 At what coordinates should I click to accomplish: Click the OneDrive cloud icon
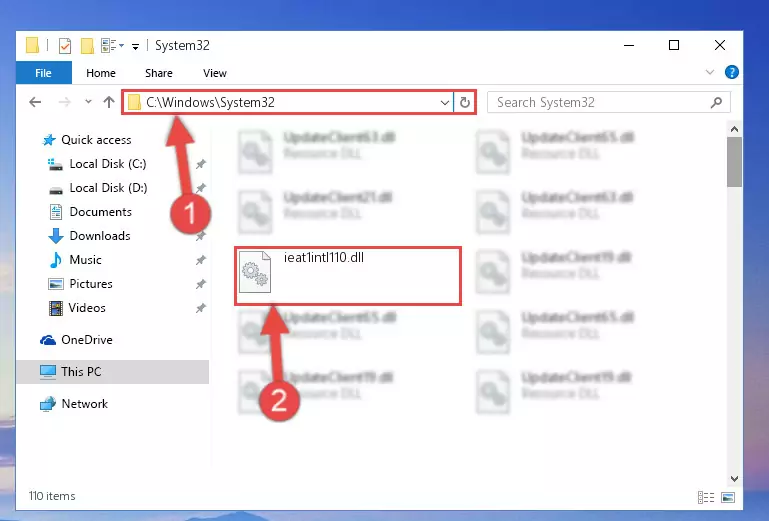tap(48, 340)
